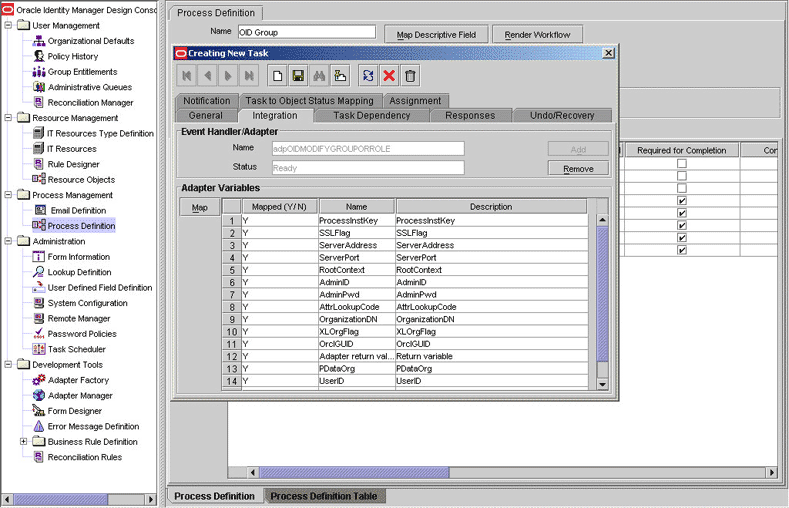This screenshot has width=789, height=508.
Task: Go to previous record arrow
Action: (207, 76)
